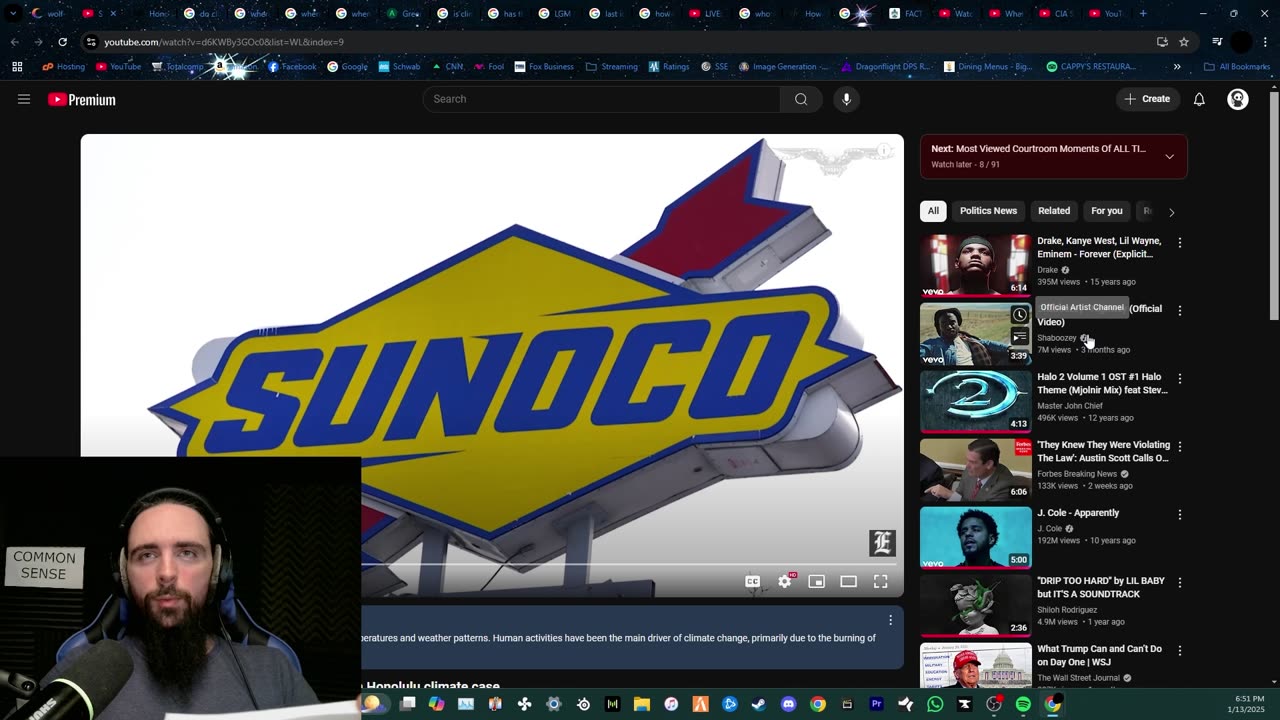Screen dimensions: 1280x720
Task: Switch player to miniplayer mode
Action: pos(817,581)
